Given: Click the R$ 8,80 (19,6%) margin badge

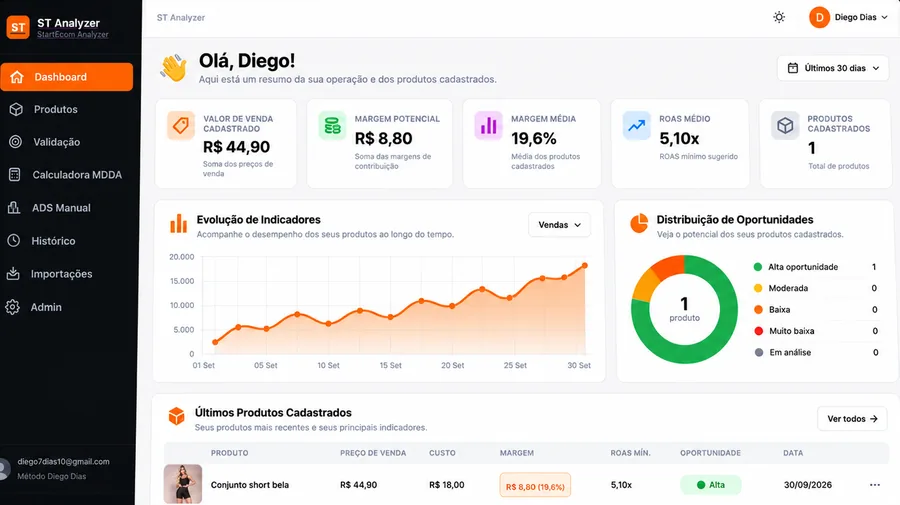Looking at the screenshot, I should 535,485.
